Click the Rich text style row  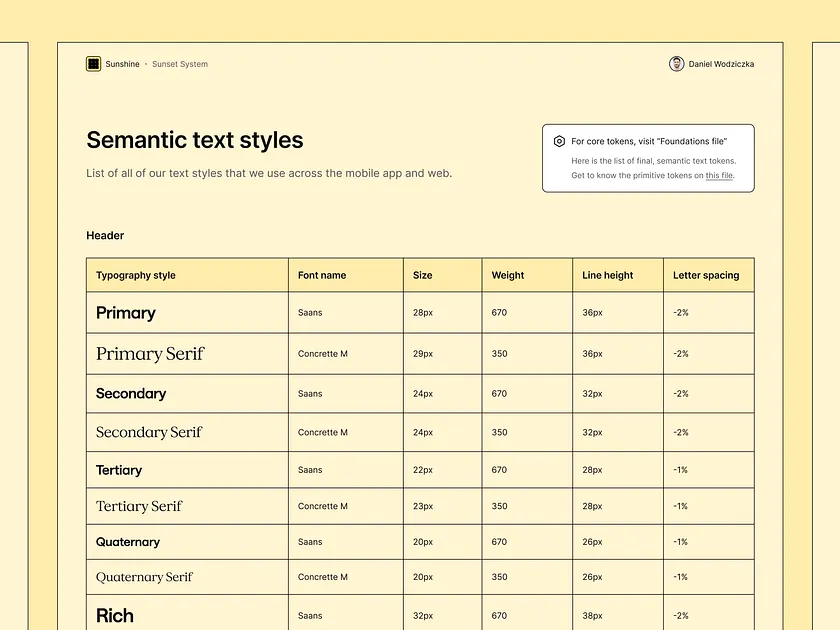point(114,615)
